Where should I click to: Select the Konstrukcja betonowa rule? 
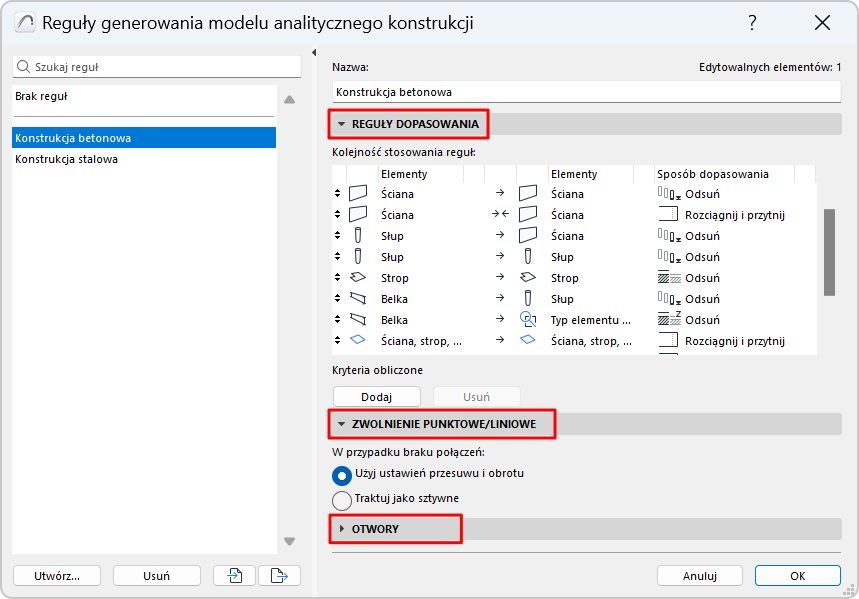(144, 138)
